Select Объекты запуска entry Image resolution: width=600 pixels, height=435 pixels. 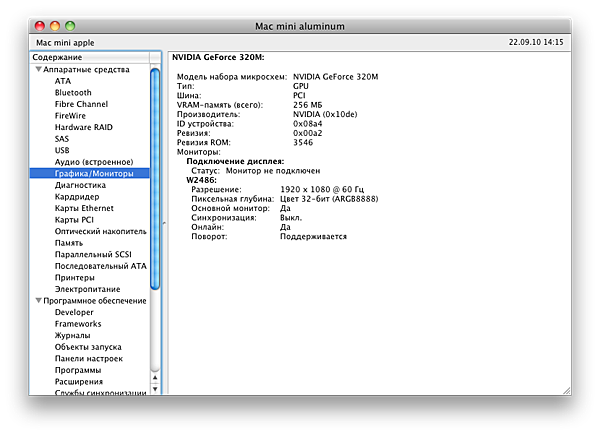(x=88, y=347)
